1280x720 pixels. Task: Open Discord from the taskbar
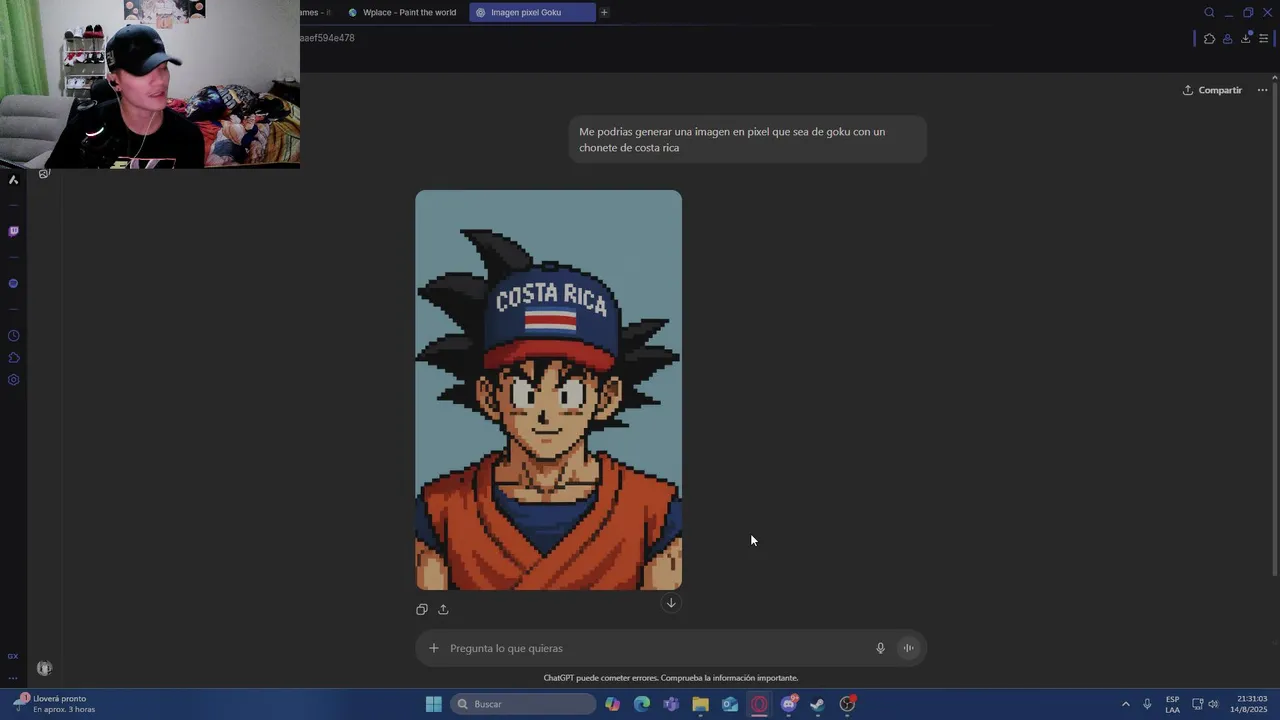[x=789, y=704]
